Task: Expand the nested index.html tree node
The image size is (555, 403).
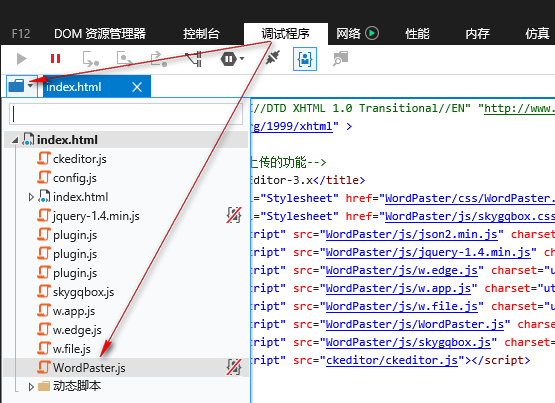Action: (x=31, y=197)
